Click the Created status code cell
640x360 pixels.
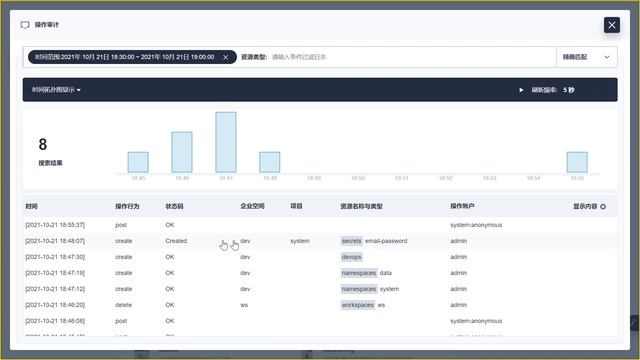[176, 241]
